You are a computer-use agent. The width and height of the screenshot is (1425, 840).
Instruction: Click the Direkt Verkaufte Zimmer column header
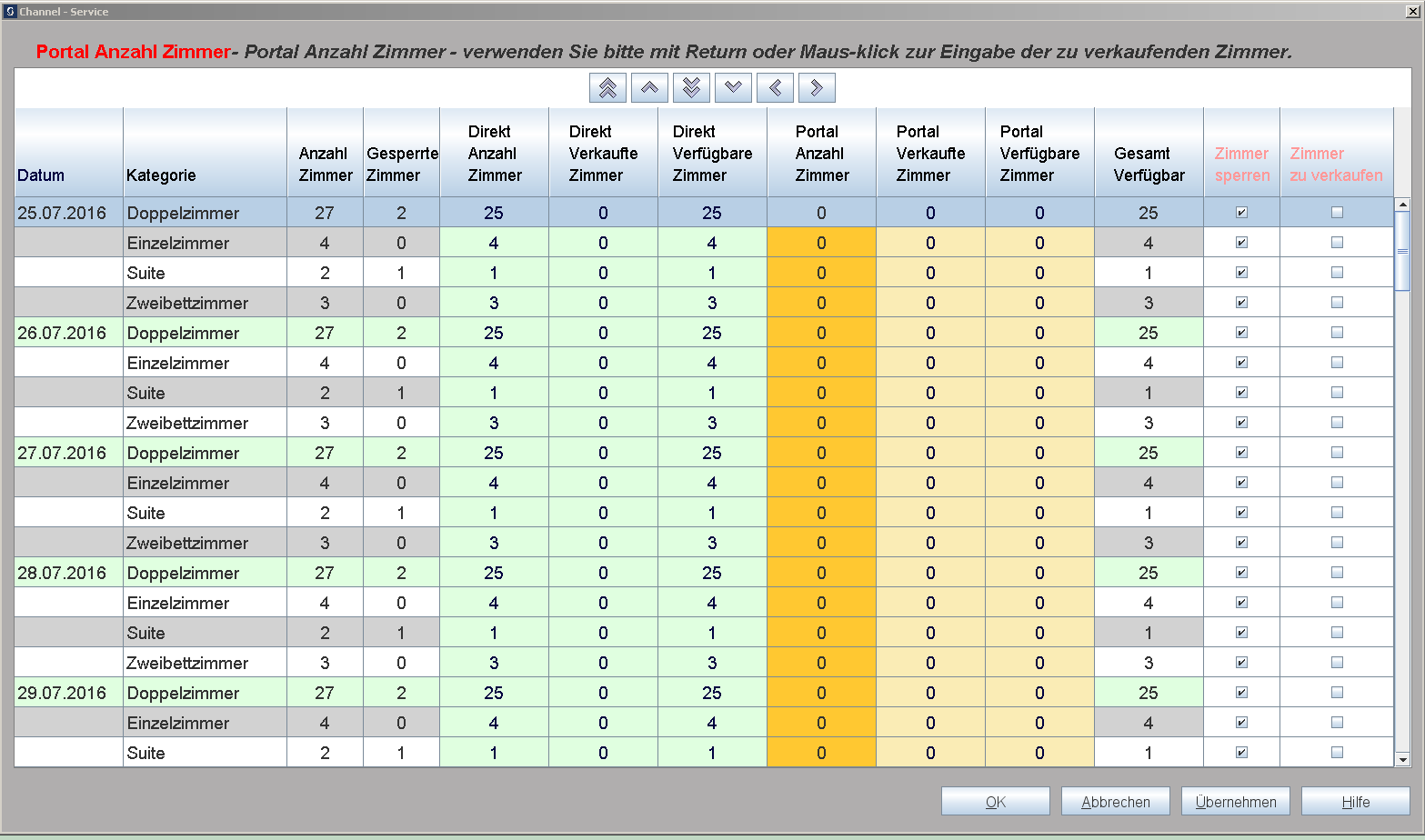(x=603, y=153)
